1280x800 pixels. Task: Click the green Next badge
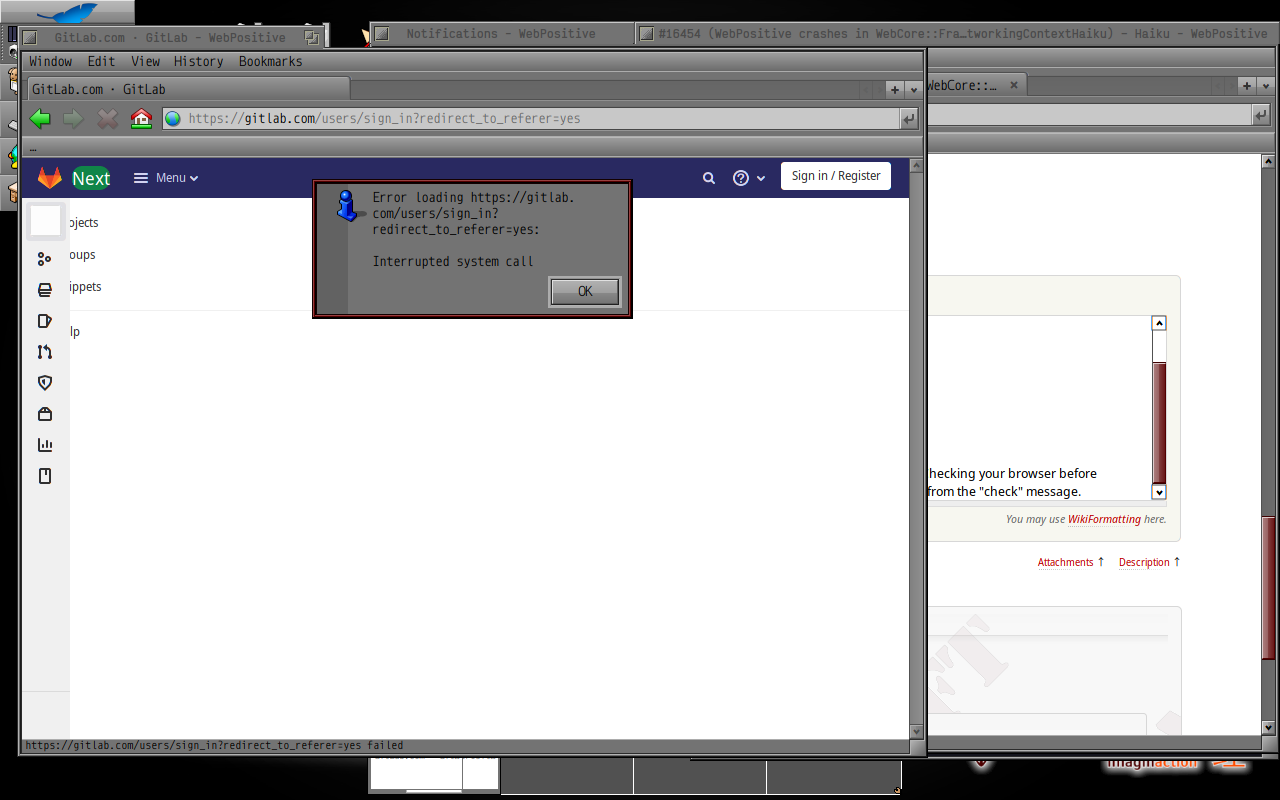pos(91,178)
